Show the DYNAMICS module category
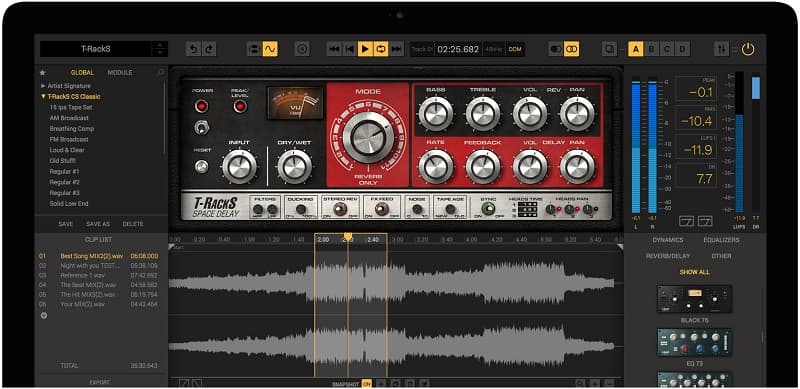The height and width of the screenshot is (389, 800). click(x=667, y=240)
